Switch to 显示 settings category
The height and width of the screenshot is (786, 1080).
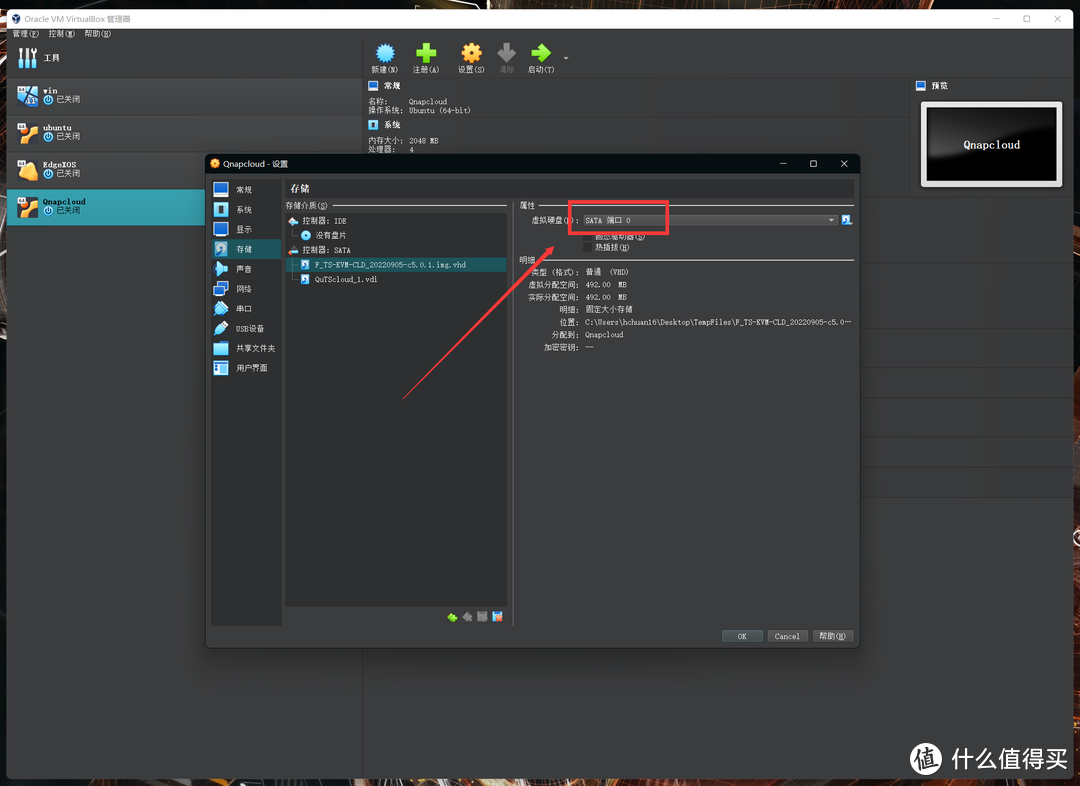(246, 229)
